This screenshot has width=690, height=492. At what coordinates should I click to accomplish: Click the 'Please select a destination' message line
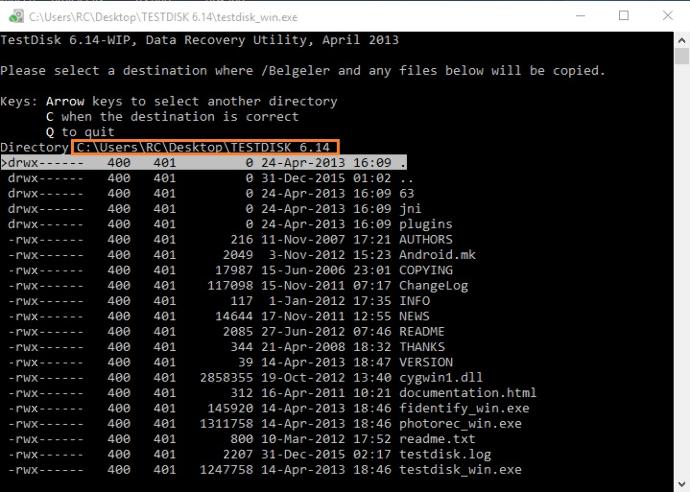(303, 71)
